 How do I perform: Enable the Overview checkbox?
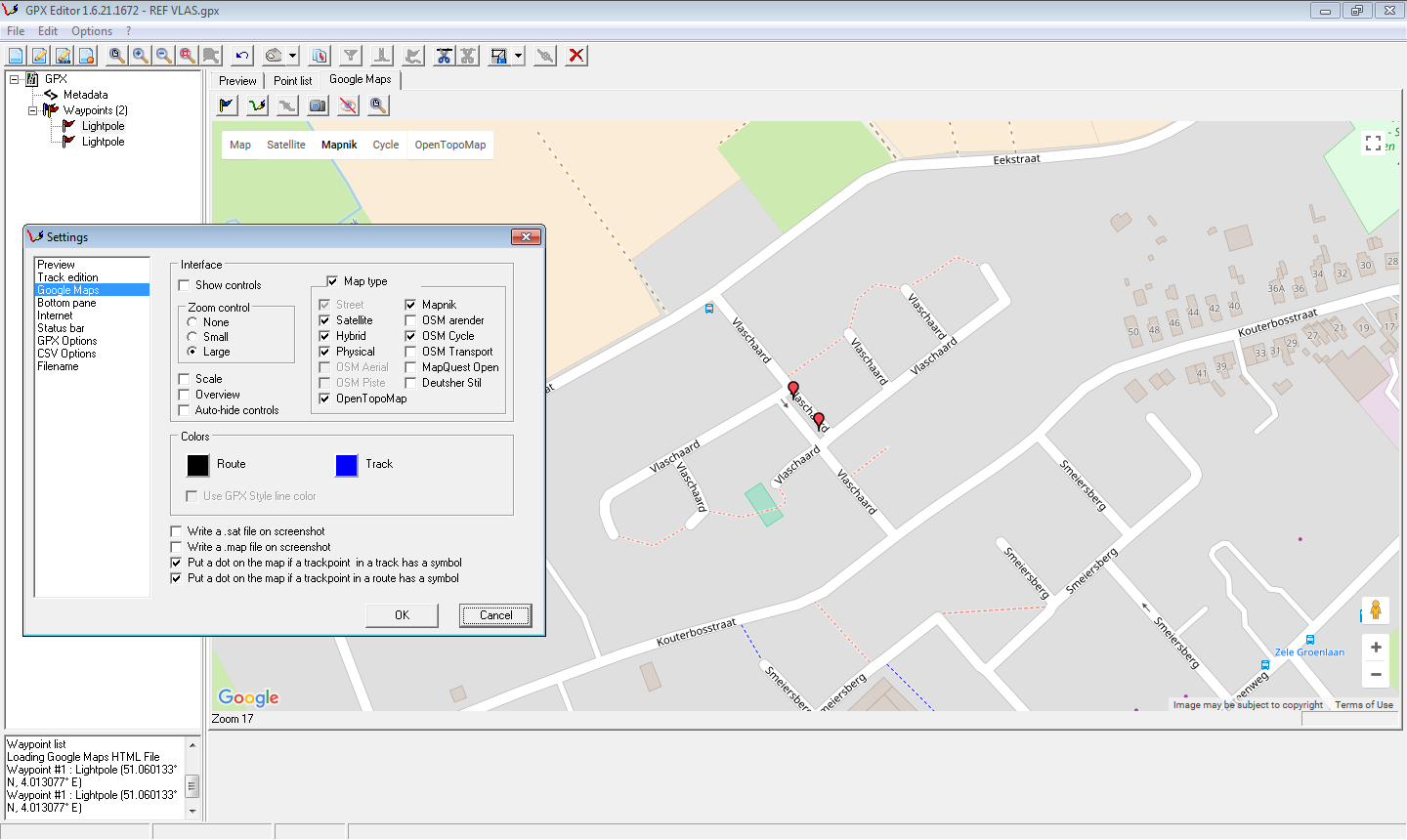(x=184, y=395)
